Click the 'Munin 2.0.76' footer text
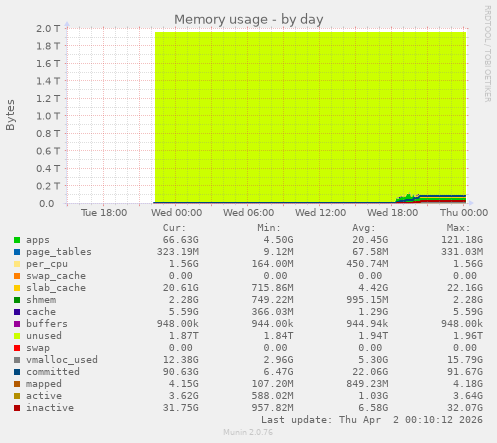The image size is (497, 443). pyautogui.click(x=248, y=432)
